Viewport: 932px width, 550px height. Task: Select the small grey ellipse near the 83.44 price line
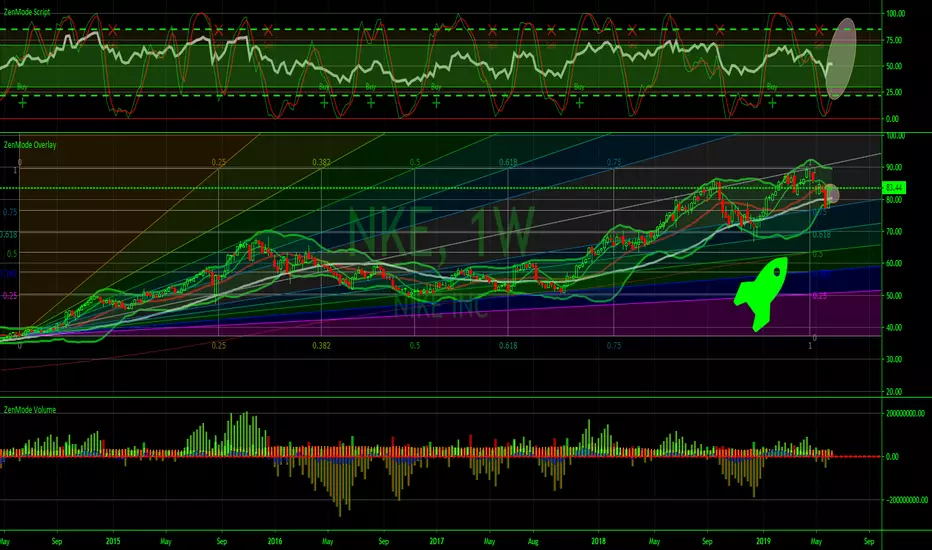(831, 194)
